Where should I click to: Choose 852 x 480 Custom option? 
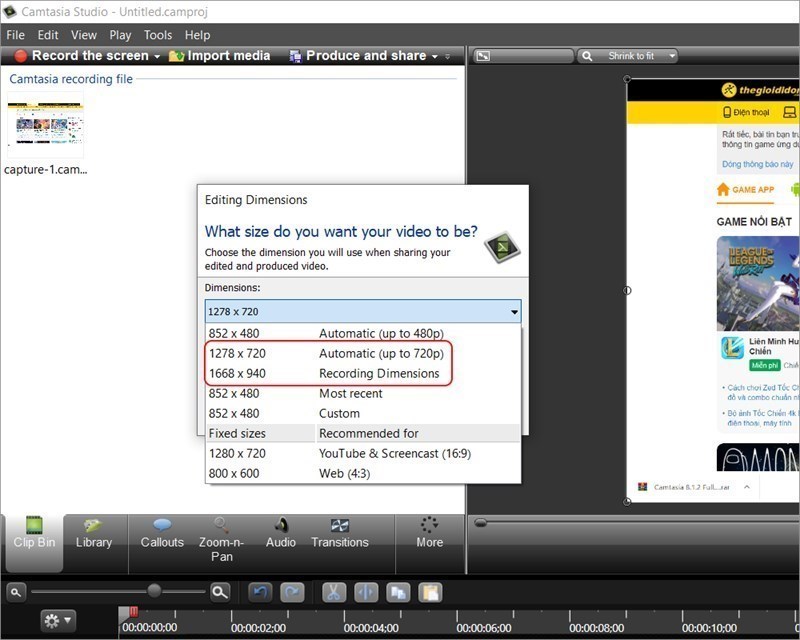(363, 413)
